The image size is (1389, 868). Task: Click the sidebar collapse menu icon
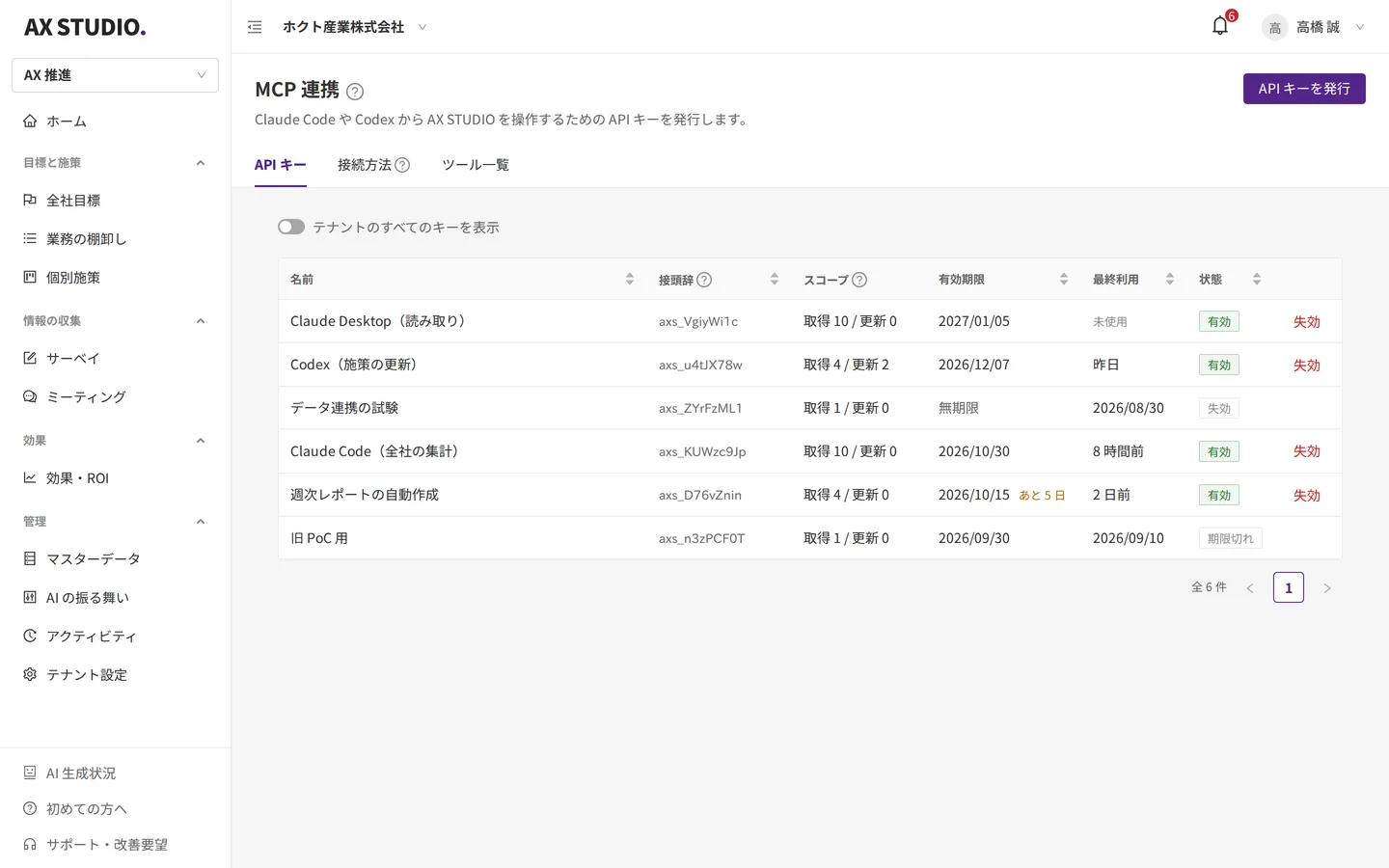coord(255,27)
